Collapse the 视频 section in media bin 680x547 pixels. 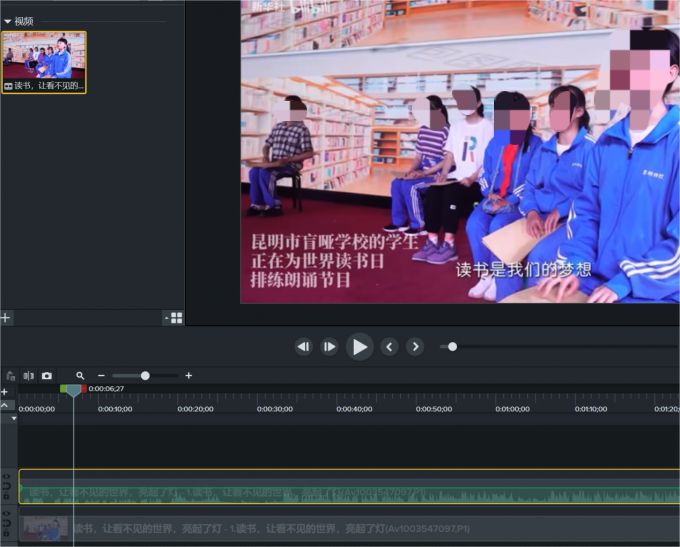pos(8,21)
